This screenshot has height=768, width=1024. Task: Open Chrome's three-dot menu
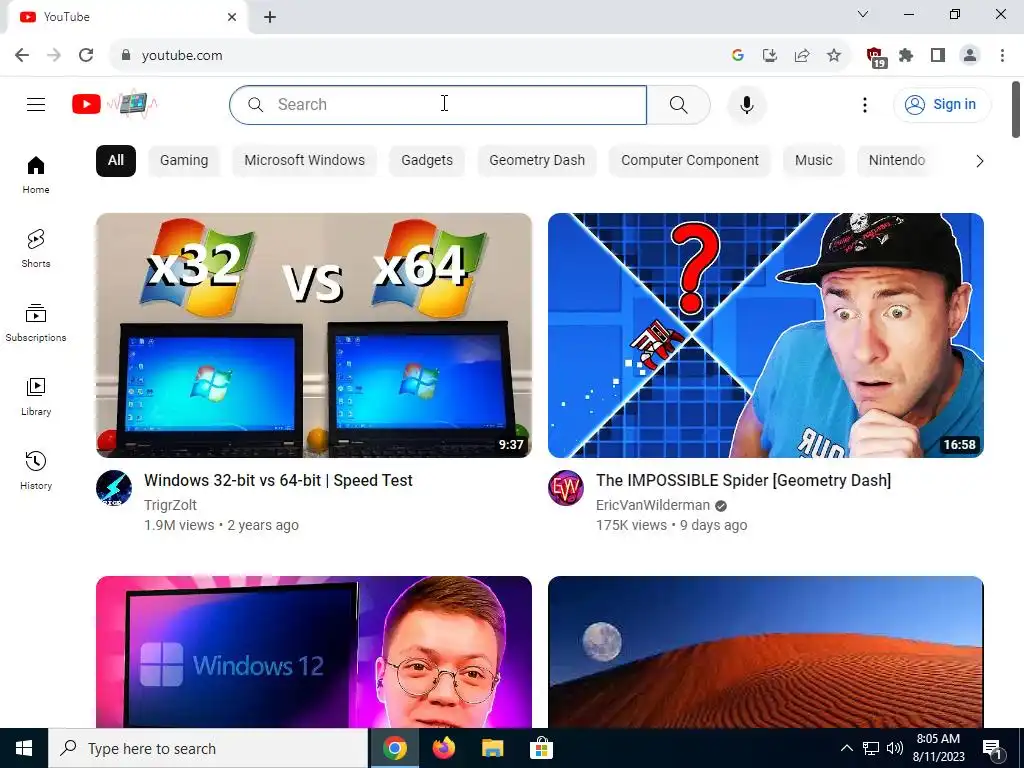[x=1002, y=56]
